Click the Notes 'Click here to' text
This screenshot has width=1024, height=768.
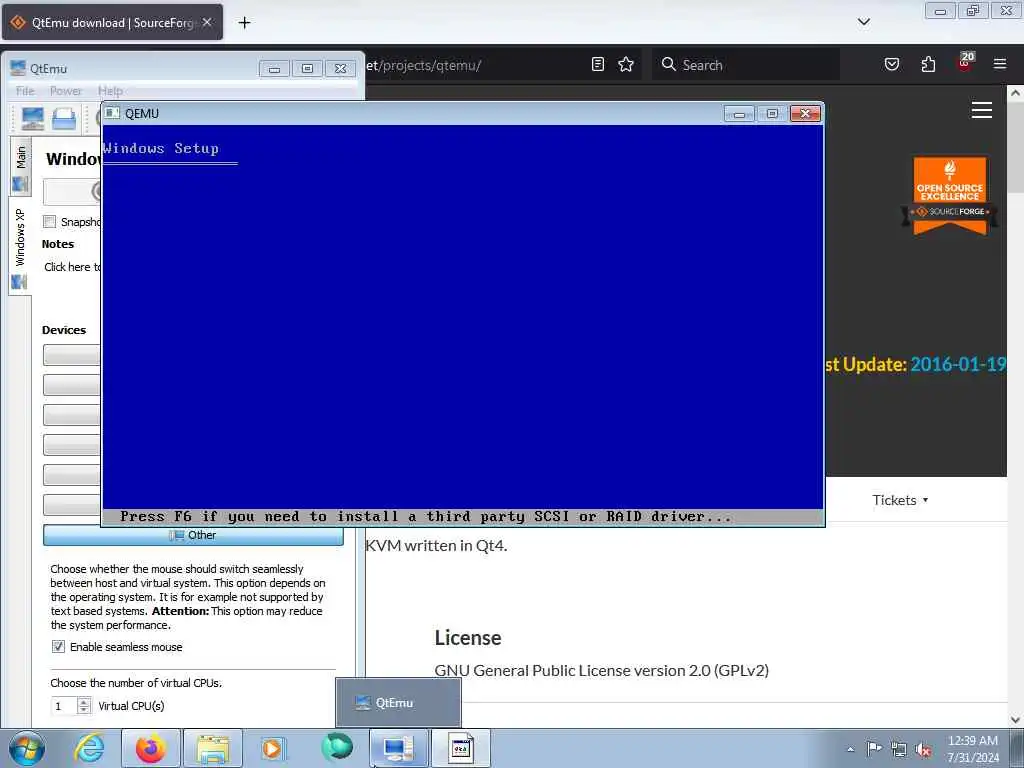pos(72,266)
